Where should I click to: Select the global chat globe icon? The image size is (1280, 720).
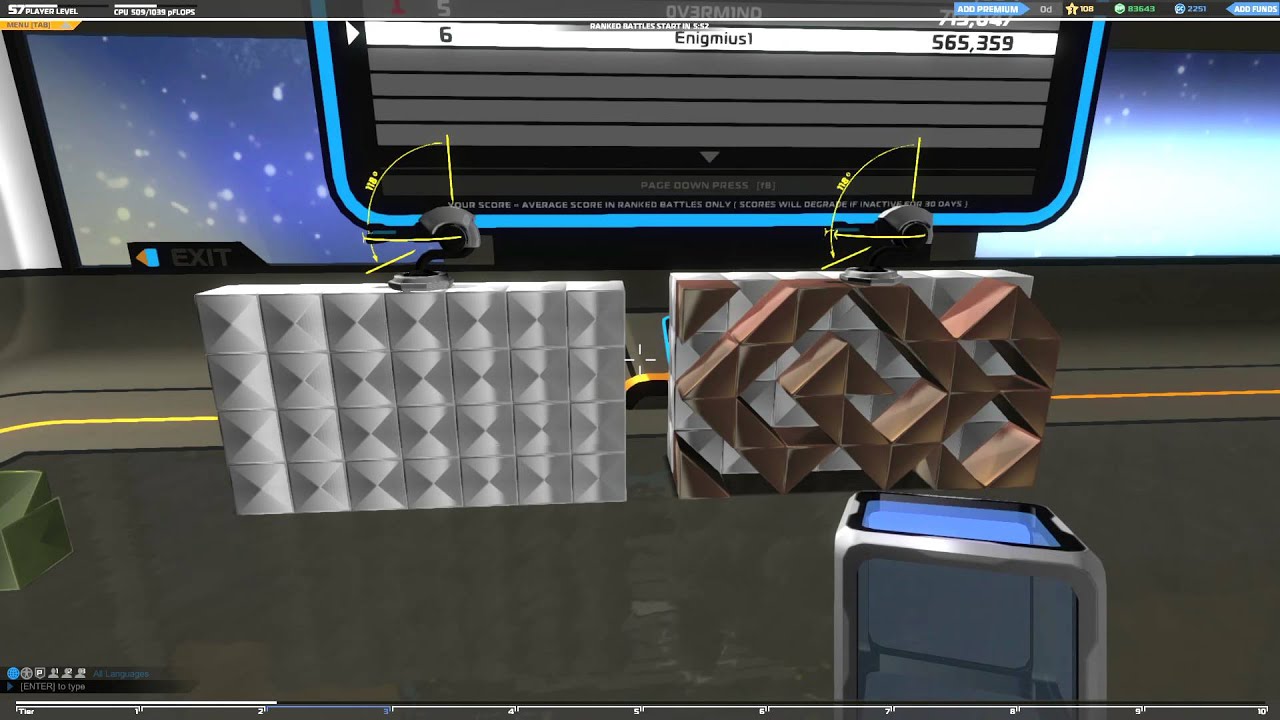(x=13, y=673)
